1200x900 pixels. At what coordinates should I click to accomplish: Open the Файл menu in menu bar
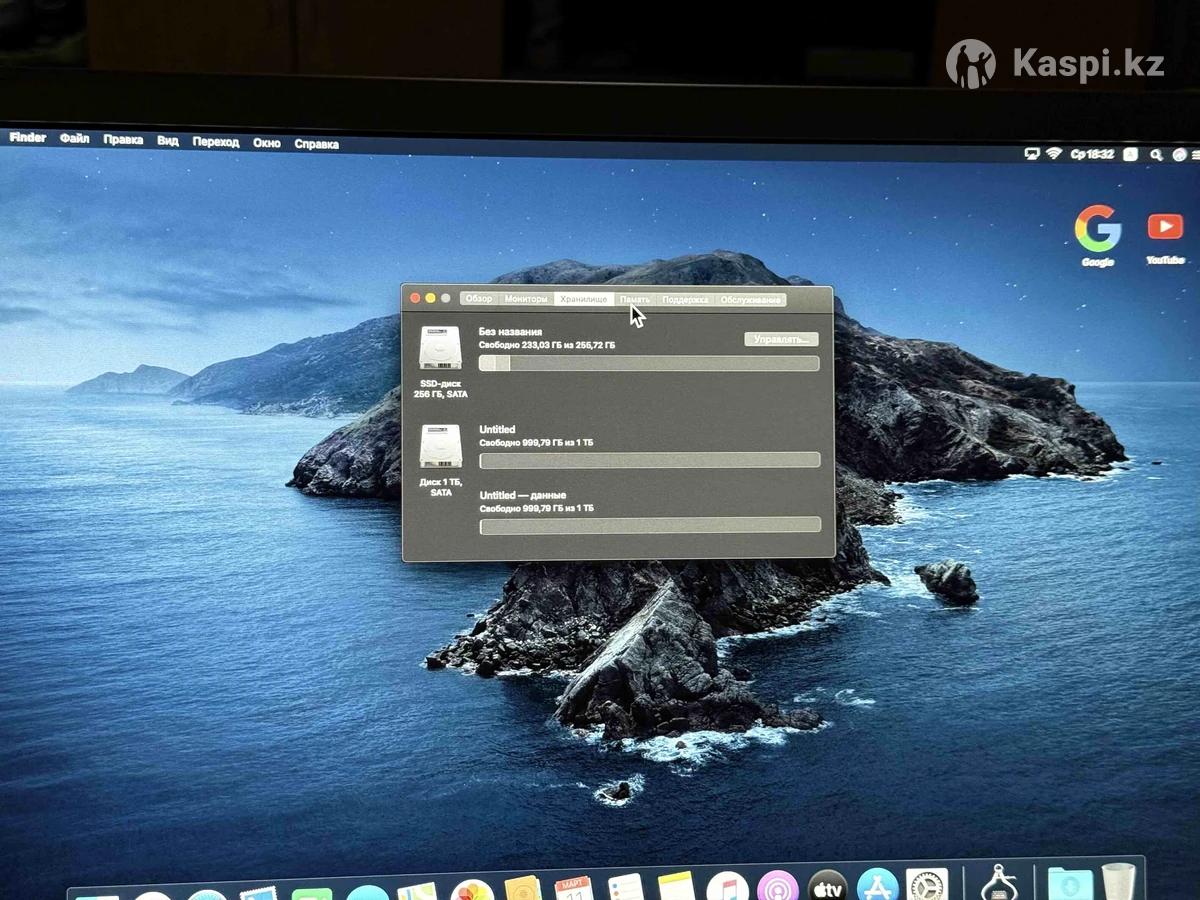click(x=74, y=139)
